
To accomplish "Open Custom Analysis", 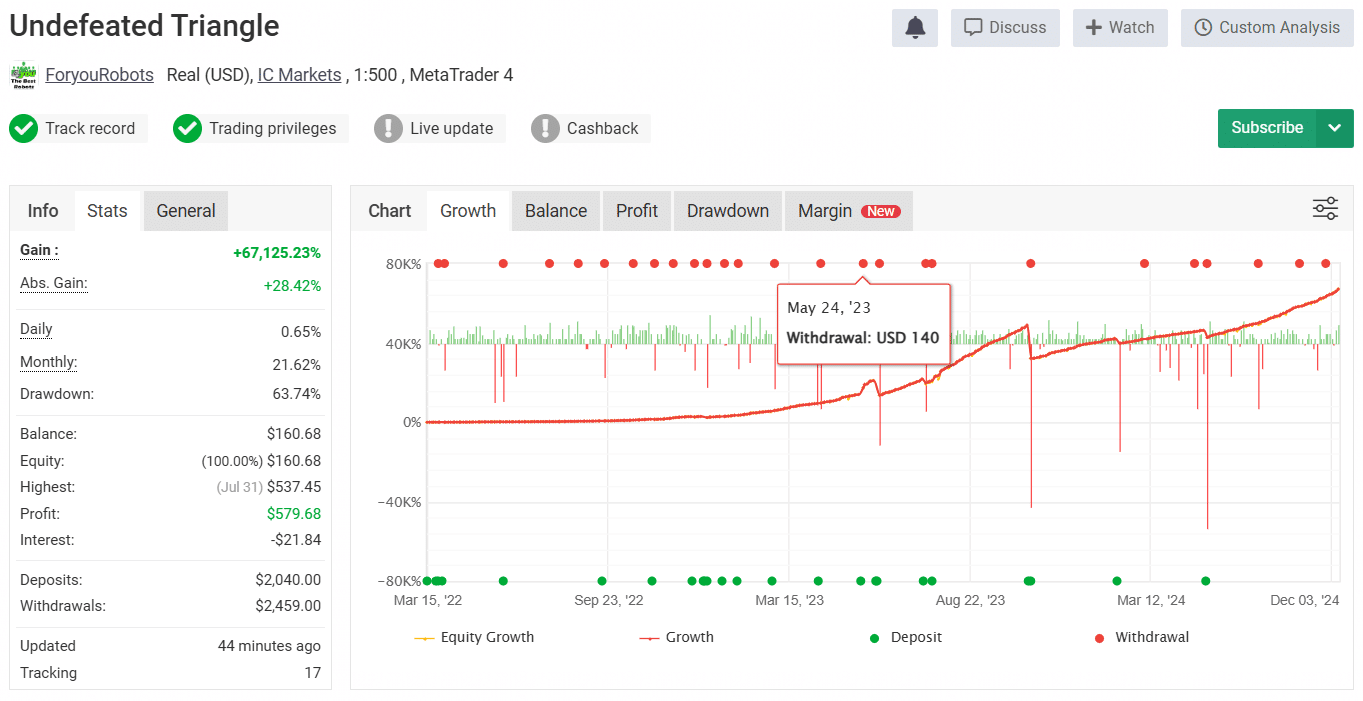I will click(1267, 28).
